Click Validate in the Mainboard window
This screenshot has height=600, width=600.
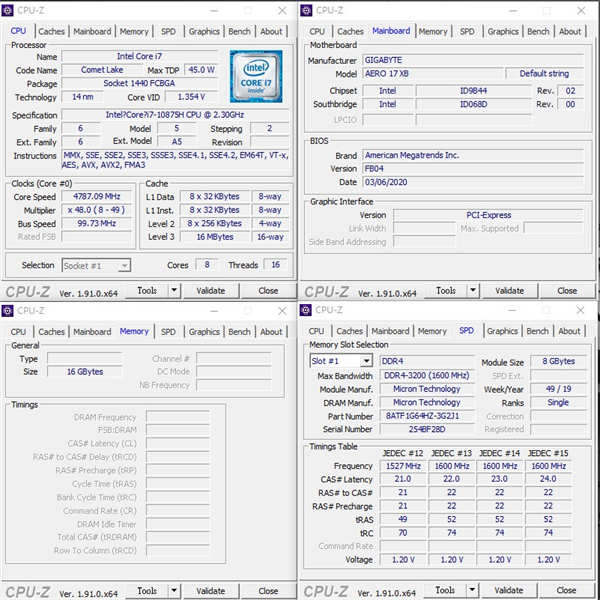510,291
